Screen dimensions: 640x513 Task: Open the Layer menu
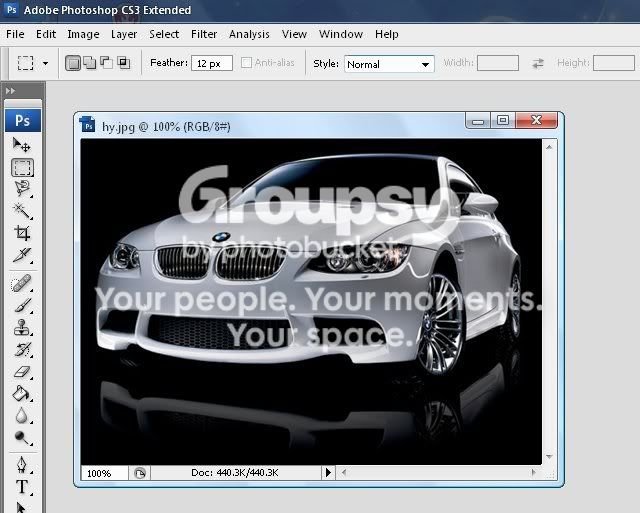pyautogui.click(x=124, y=34)
